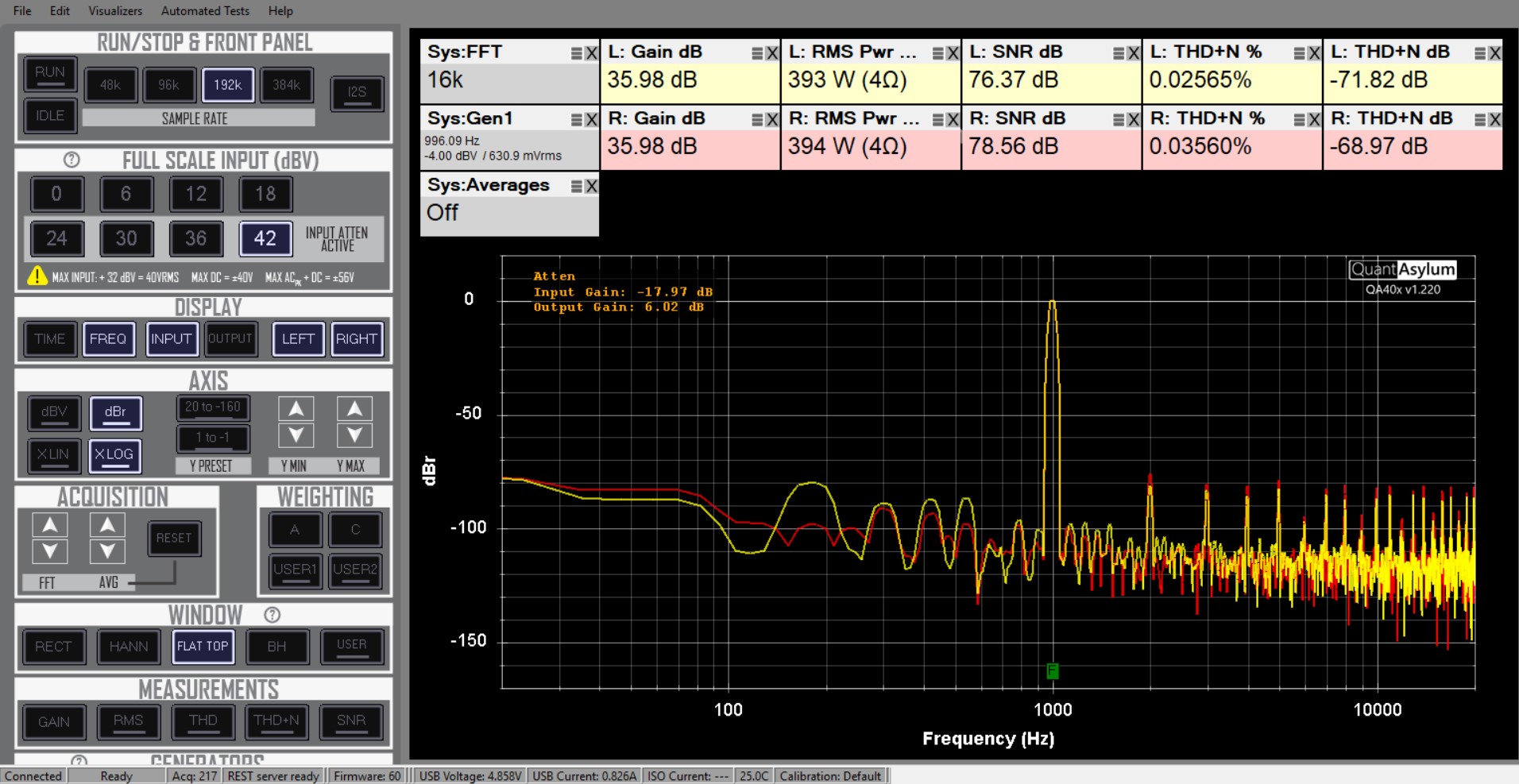Close the R: THD+N dB tile
The image size is (1519, 784).
(x=1494, y=120)
